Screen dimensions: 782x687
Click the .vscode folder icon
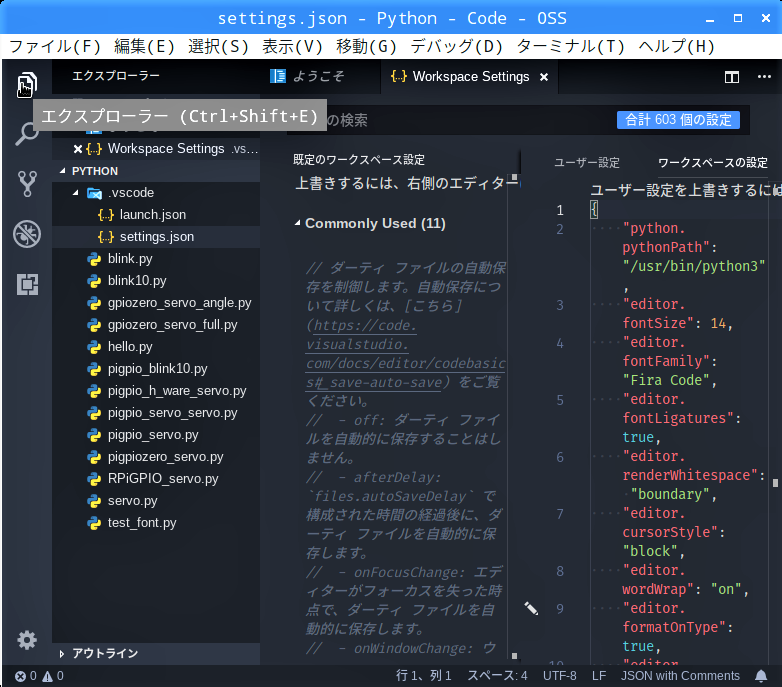94,193
